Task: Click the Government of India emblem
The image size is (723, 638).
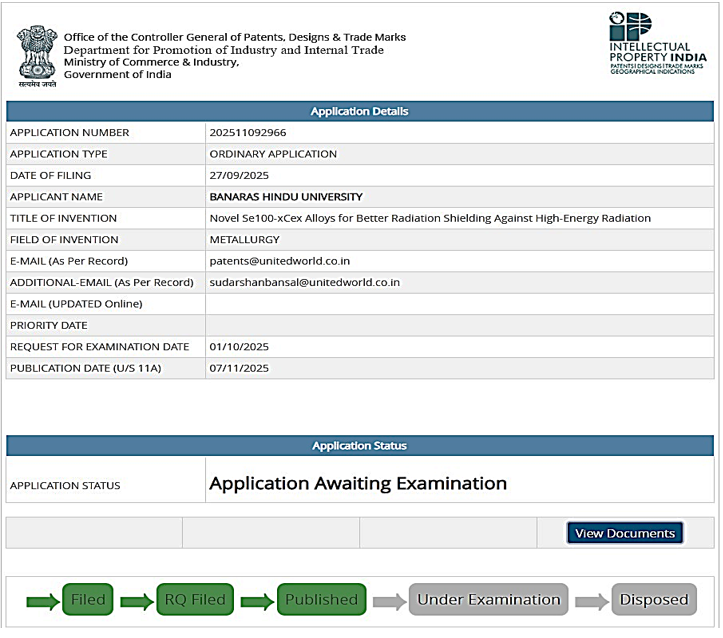Action: click(36, 56)
